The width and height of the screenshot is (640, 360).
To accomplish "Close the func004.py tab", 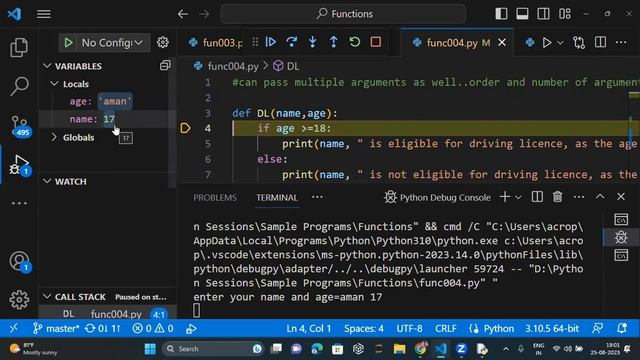I will [x=502, y=42].
